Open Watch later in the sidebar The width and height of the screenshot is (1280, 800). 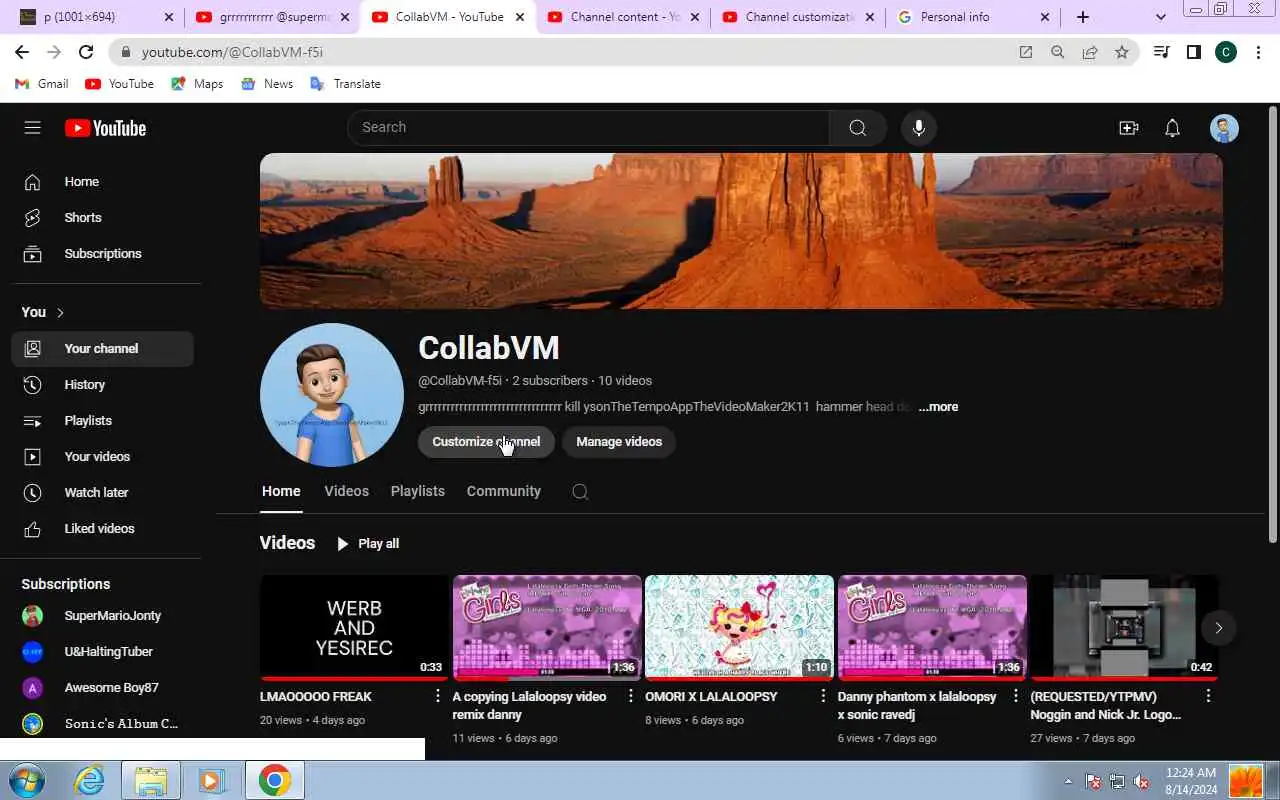102,493
